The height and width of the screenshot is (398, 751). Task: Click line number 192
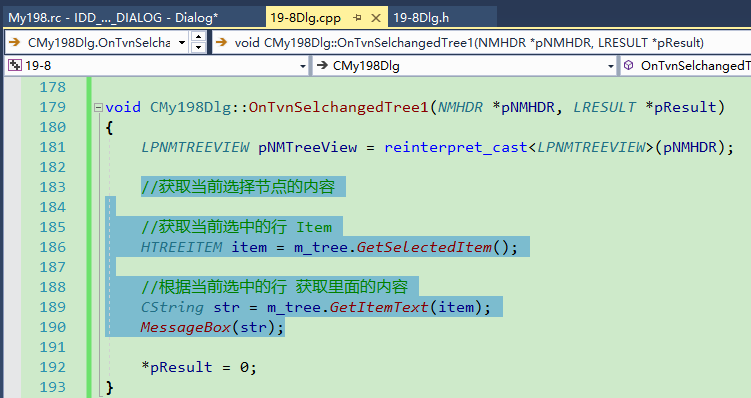[x=53, y=367]
